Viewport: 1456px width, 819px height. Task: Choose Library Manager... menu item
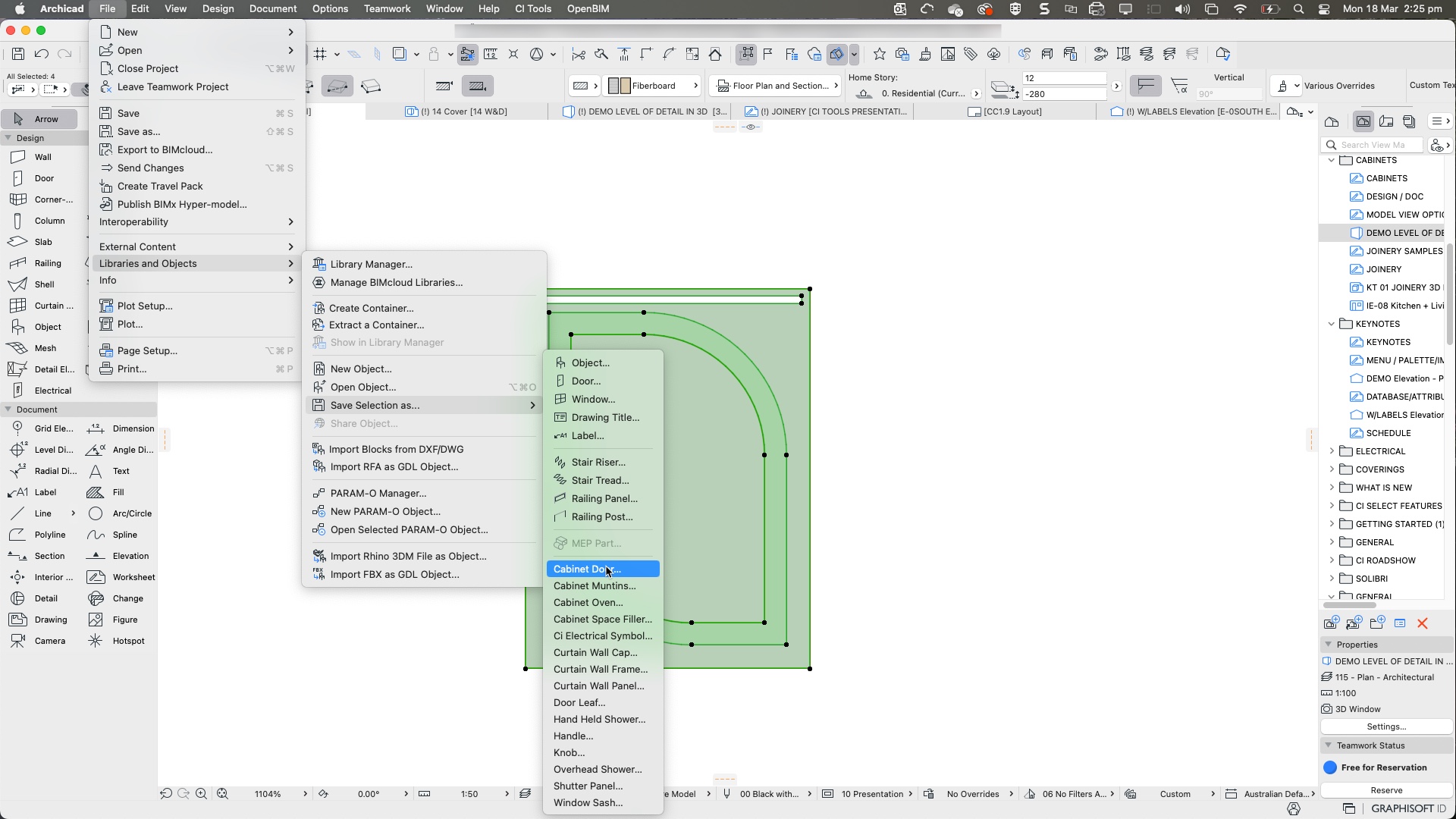click(x=424, y=264)
